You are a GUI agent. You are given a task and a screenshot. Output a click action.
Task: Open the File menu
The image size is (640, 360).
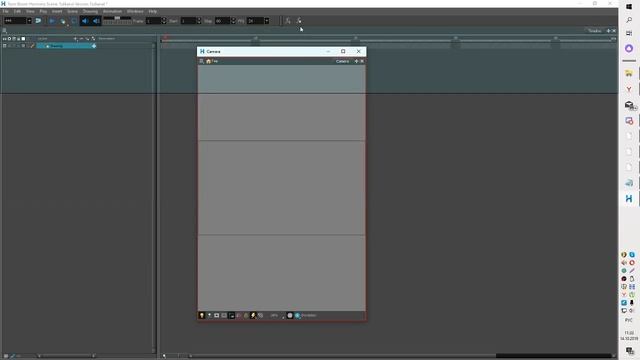(x=5, y=11)
